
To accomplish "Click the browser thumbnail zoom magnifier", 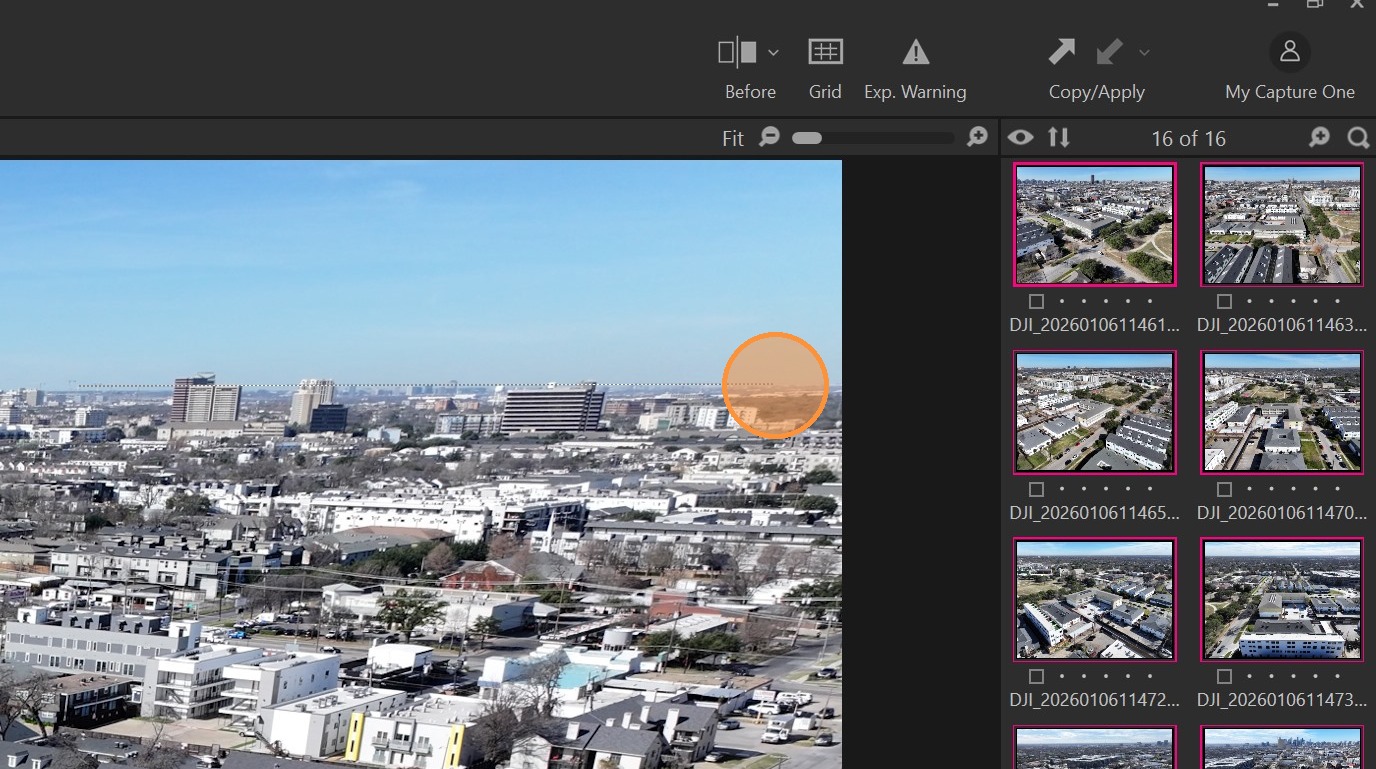I will coord(1320,138).
